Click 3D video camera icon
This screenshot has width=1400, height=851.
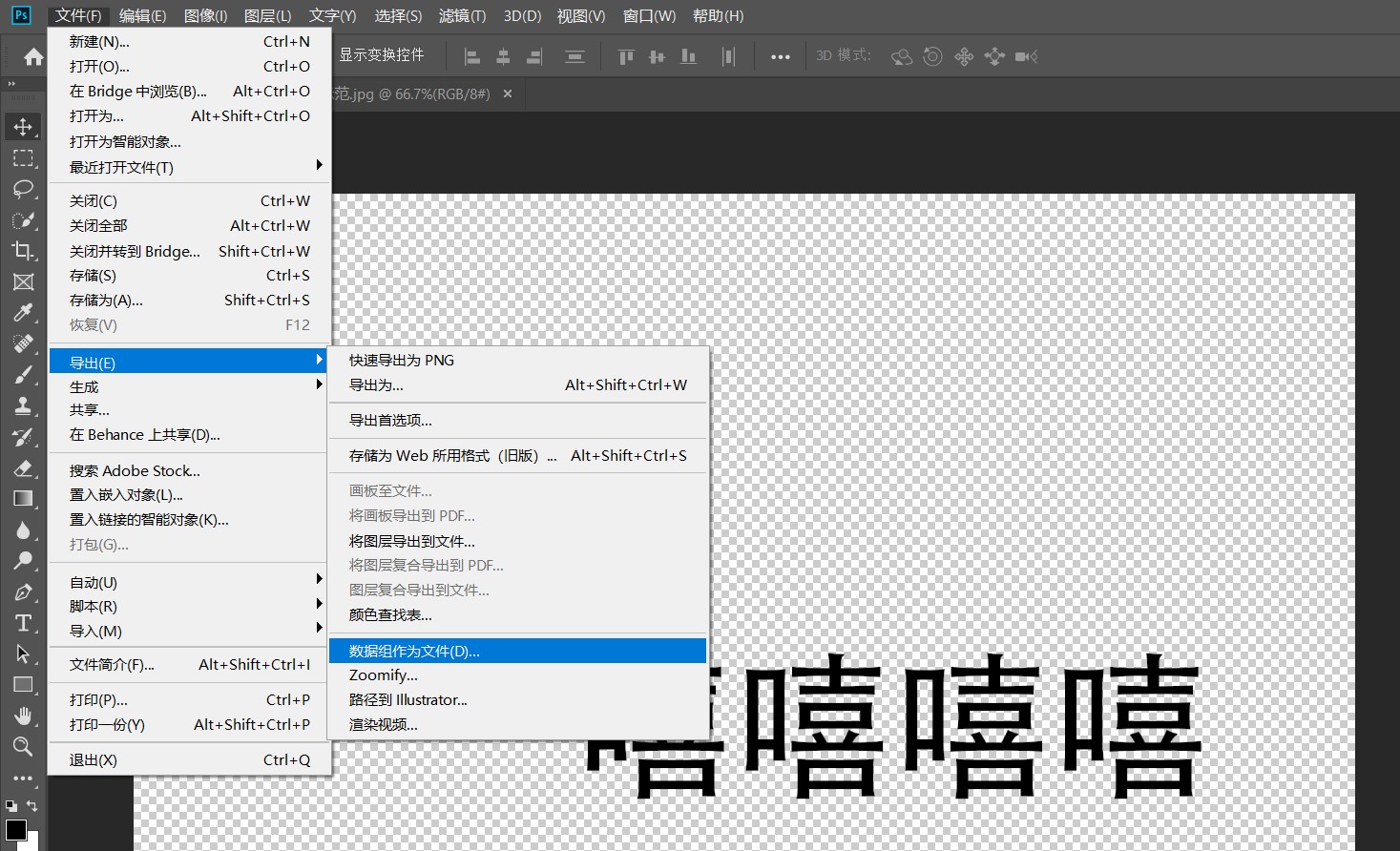pos(1026,57)
